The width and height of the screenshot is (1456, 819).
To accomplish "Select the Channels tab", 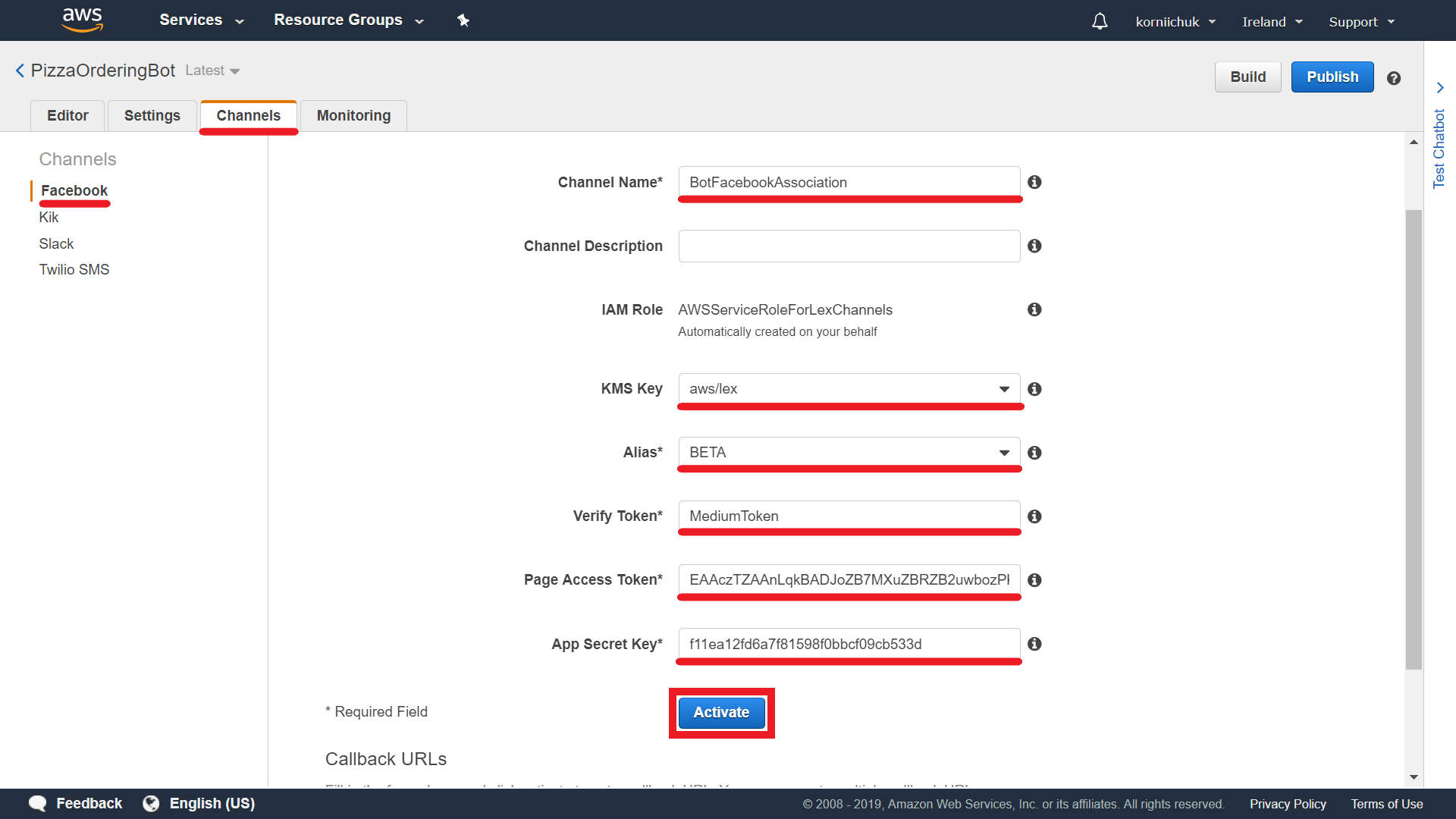I will [249, 116].
